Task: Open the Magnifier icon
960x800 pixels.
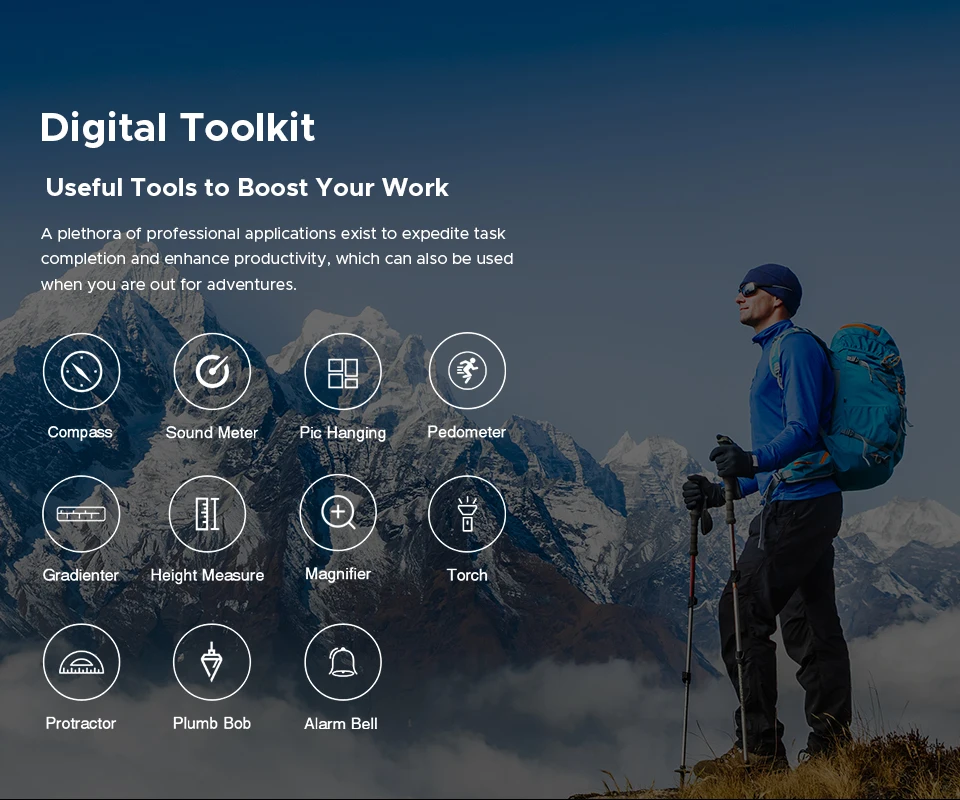Action: coord(338,513)
